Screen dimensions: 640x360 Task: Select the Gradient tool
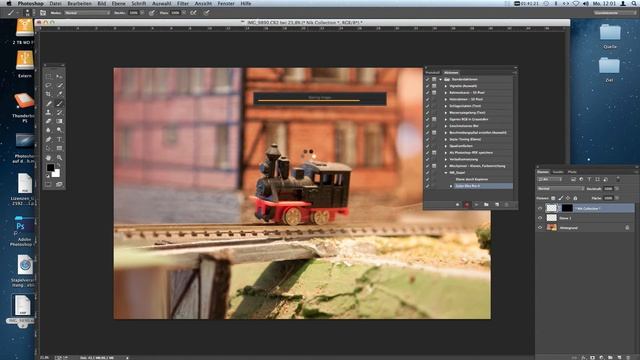point(60,121)
